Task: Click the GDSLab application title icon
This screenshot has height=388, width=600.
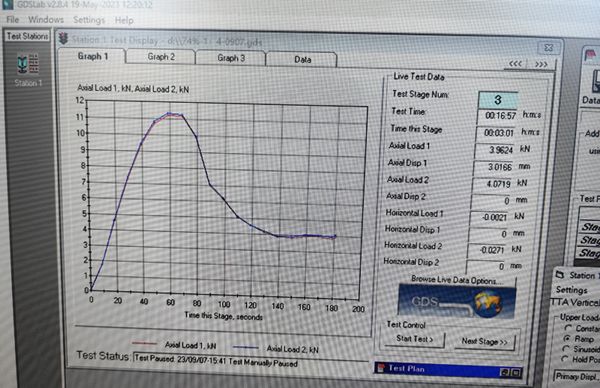Action: 8,4
